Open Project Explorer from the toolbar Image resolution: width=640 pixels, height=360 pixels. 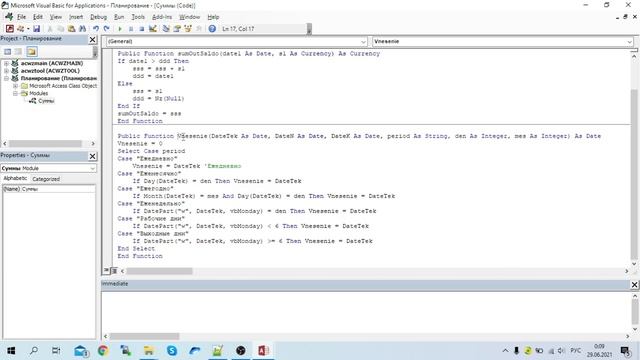pos(166,29)
